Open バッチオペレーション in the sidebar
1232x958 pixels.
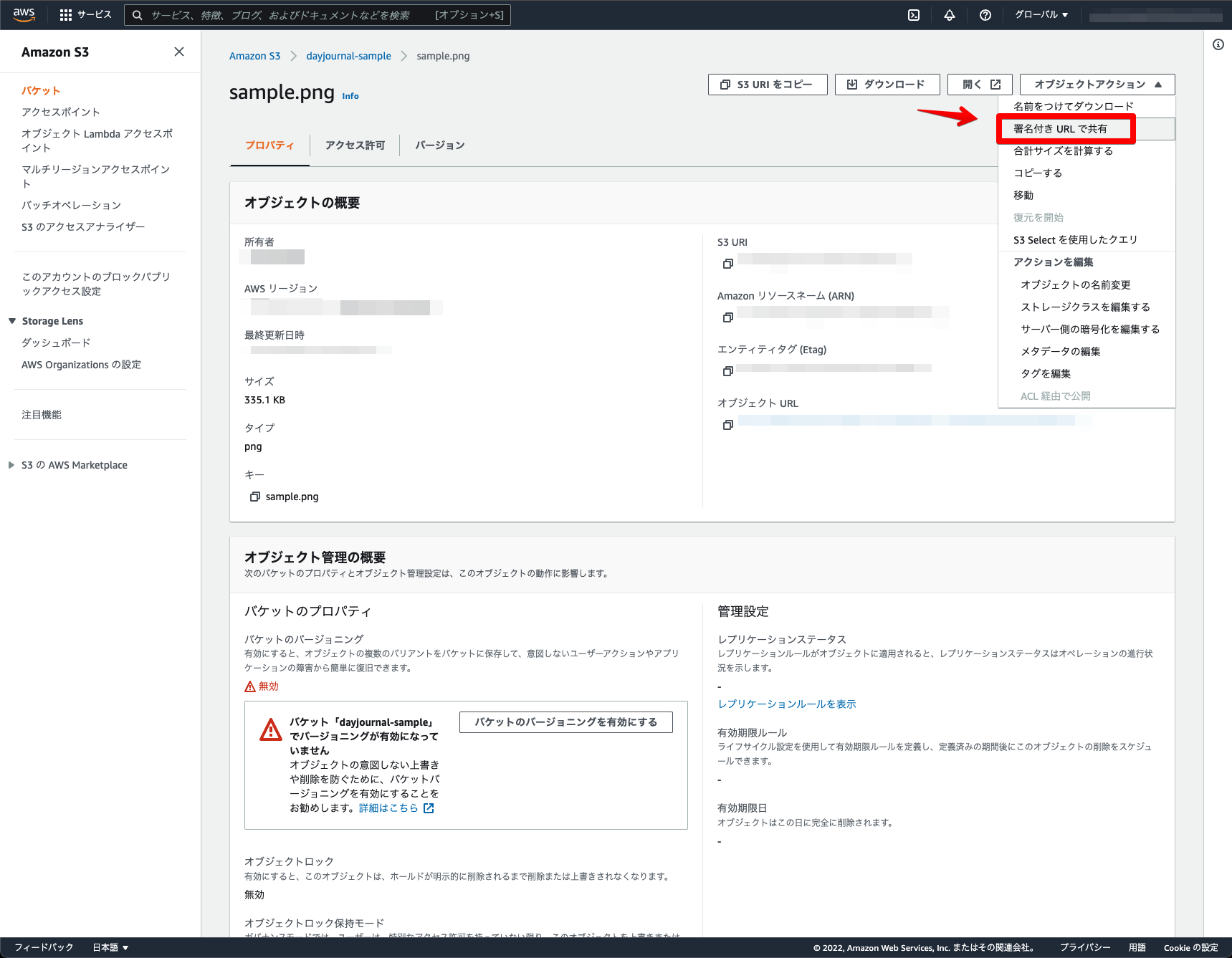coord(72,206)
